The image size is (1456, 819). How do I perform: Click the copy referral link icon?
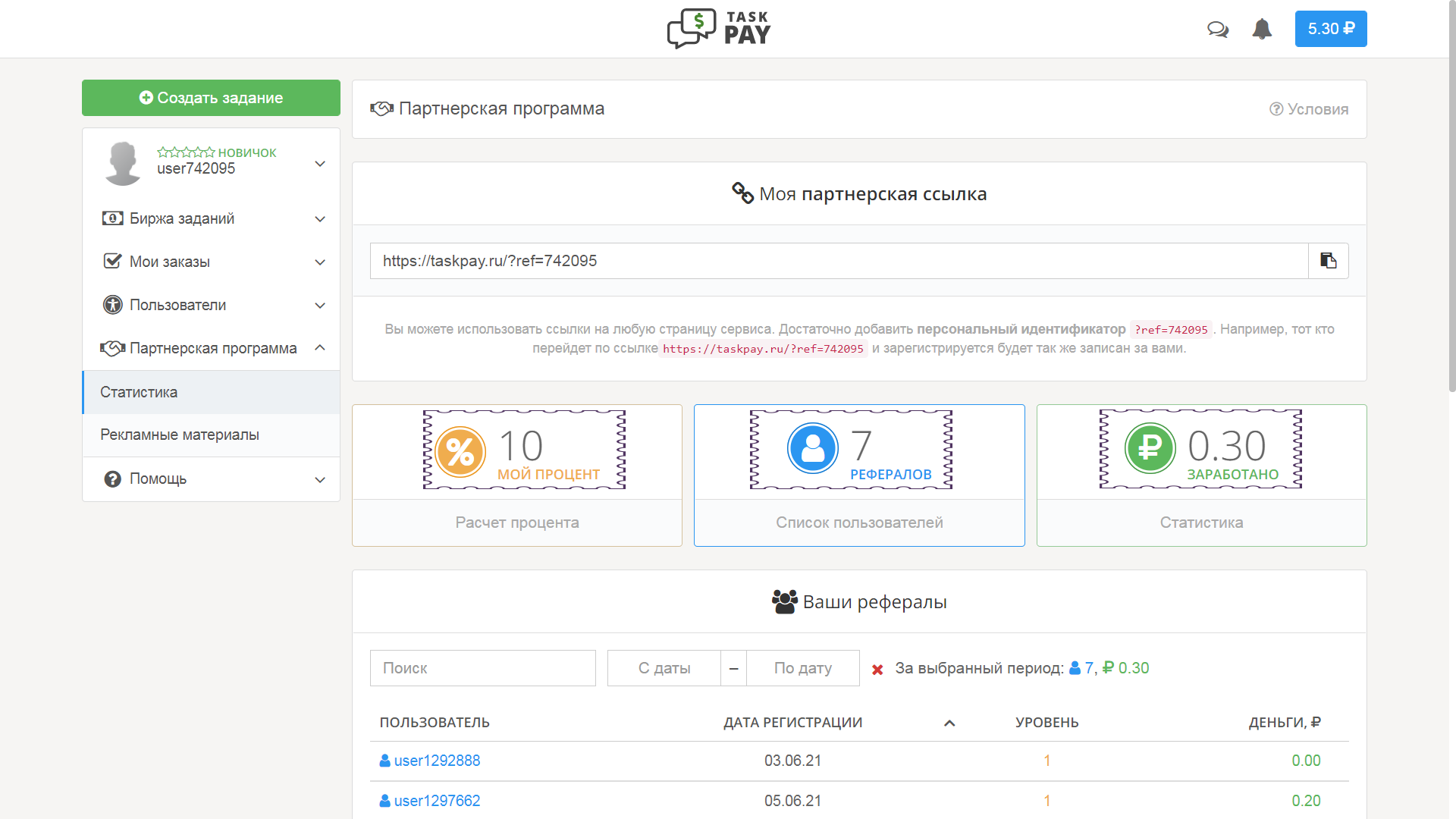coord(1328,261)
